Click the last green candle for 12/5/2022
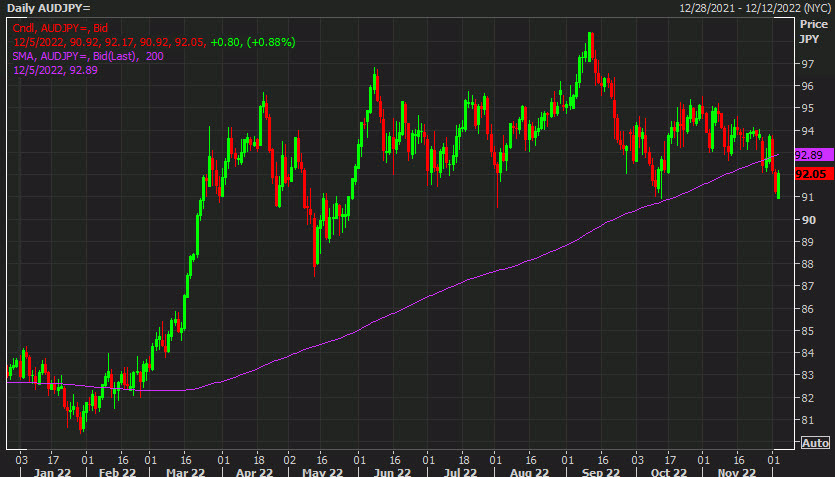Screen dimensions: 835x477 point(779,186)
